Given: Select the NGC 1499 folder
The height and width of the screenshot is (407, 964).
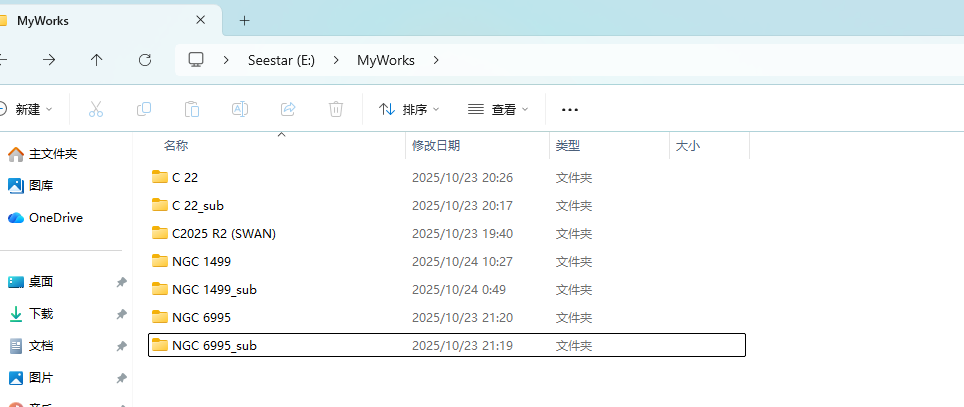Looking at the screenshot, I should click(x=201, y=261).
